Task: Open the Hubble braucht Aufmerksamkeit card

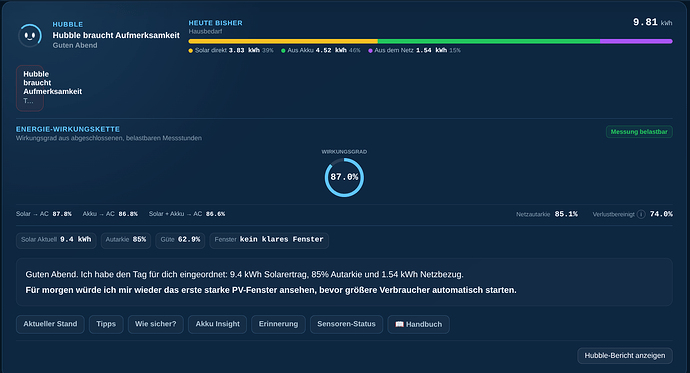Action: coord(30,88)
